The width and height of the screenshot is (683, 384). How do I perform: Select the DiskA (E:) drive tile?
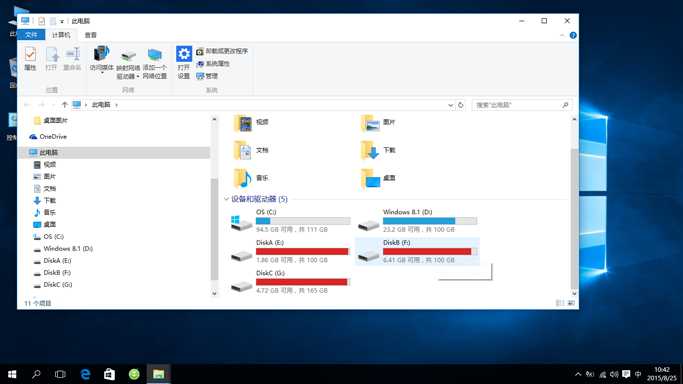click(x=291, y=251)
